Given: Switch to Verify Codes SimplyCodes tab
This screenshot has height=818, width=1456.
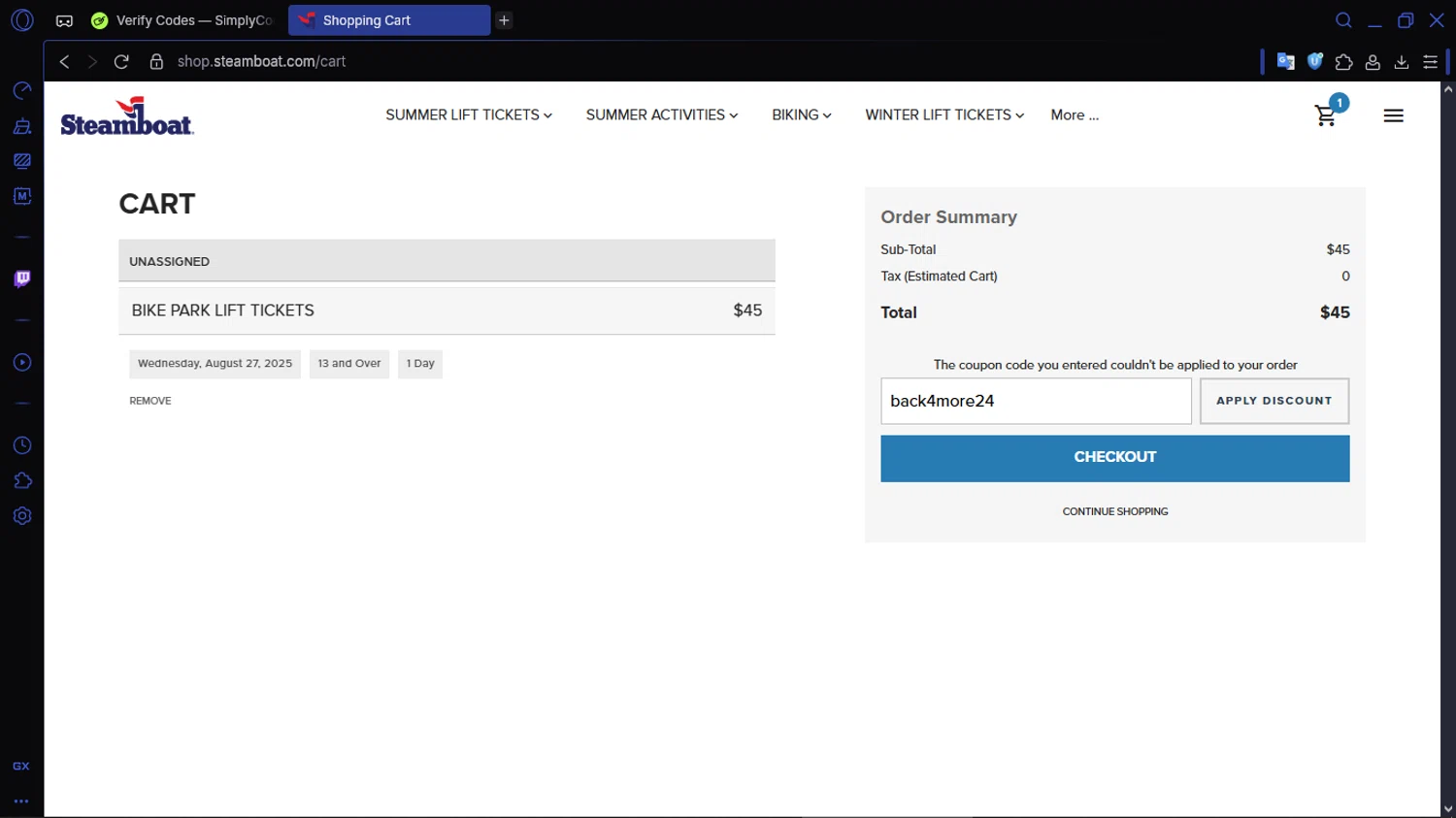Looking at the screenshot, I should [x=182, y=20].
